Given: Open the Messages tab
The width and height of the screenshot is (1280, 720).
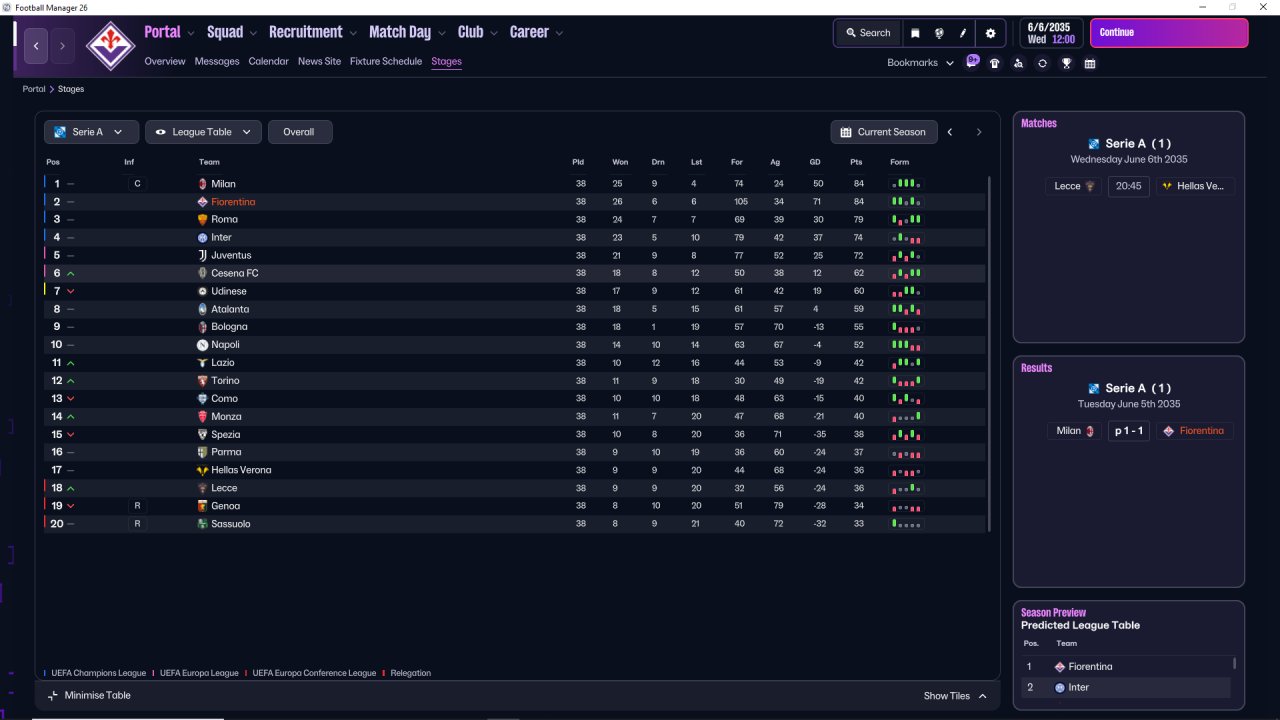Looking at the screenshot, I should click(217, 62).
